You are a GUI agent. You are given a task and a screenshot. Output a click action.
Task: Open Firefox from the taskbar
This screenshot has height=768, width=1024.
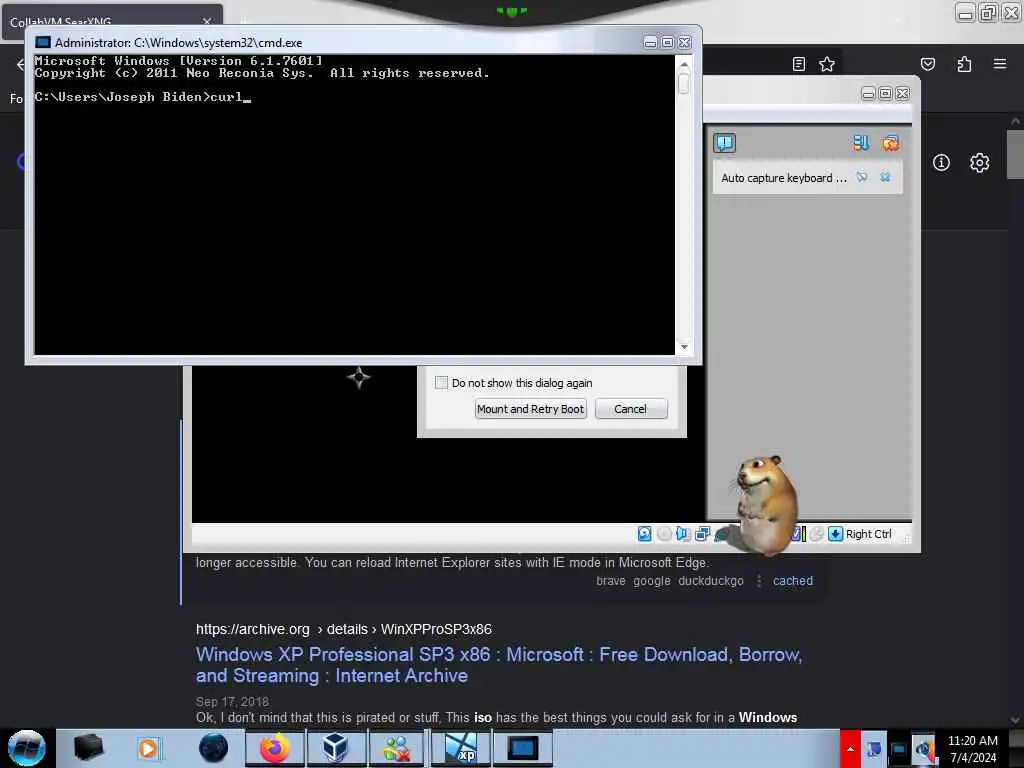pyautogui.click(x=275, y=748)
